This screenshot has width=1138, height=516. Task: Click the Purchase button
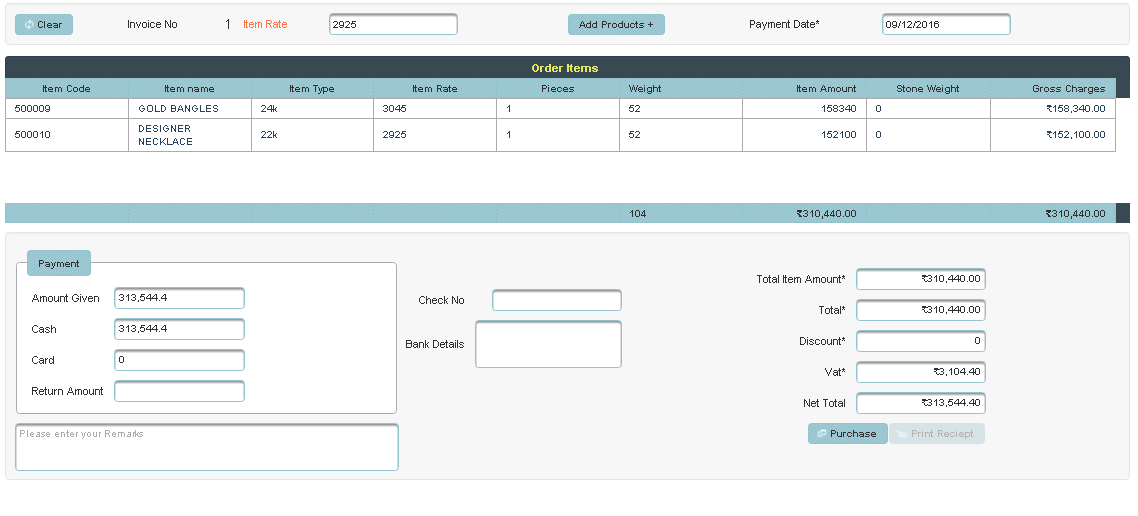coord(847,434)
